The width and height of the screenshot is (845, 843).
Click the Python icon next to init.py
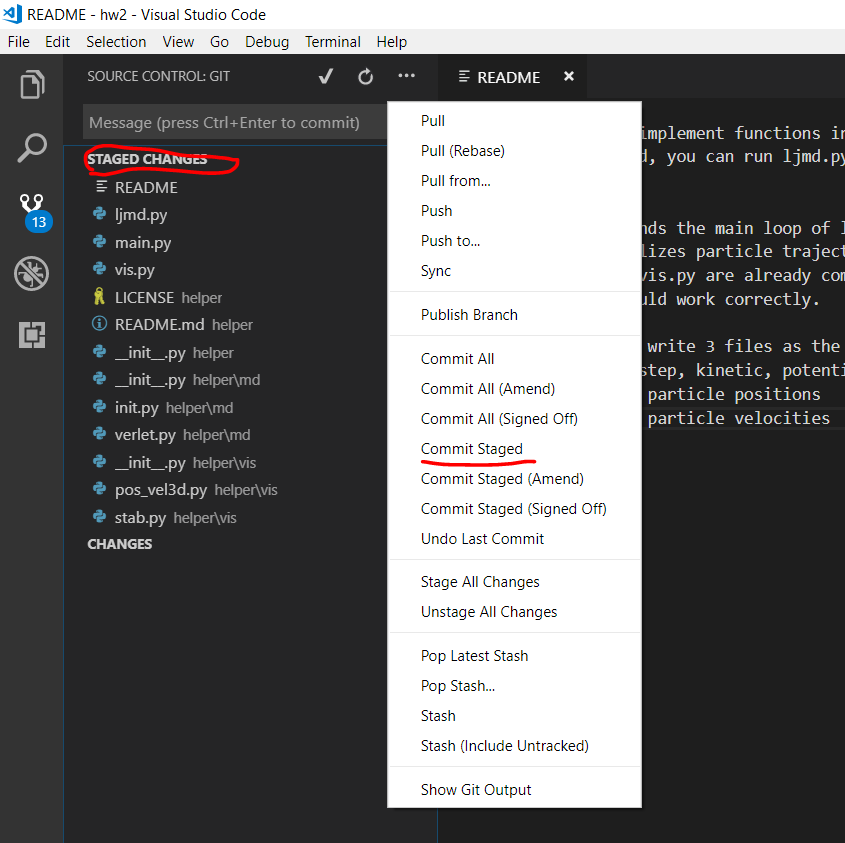[100, 406]
